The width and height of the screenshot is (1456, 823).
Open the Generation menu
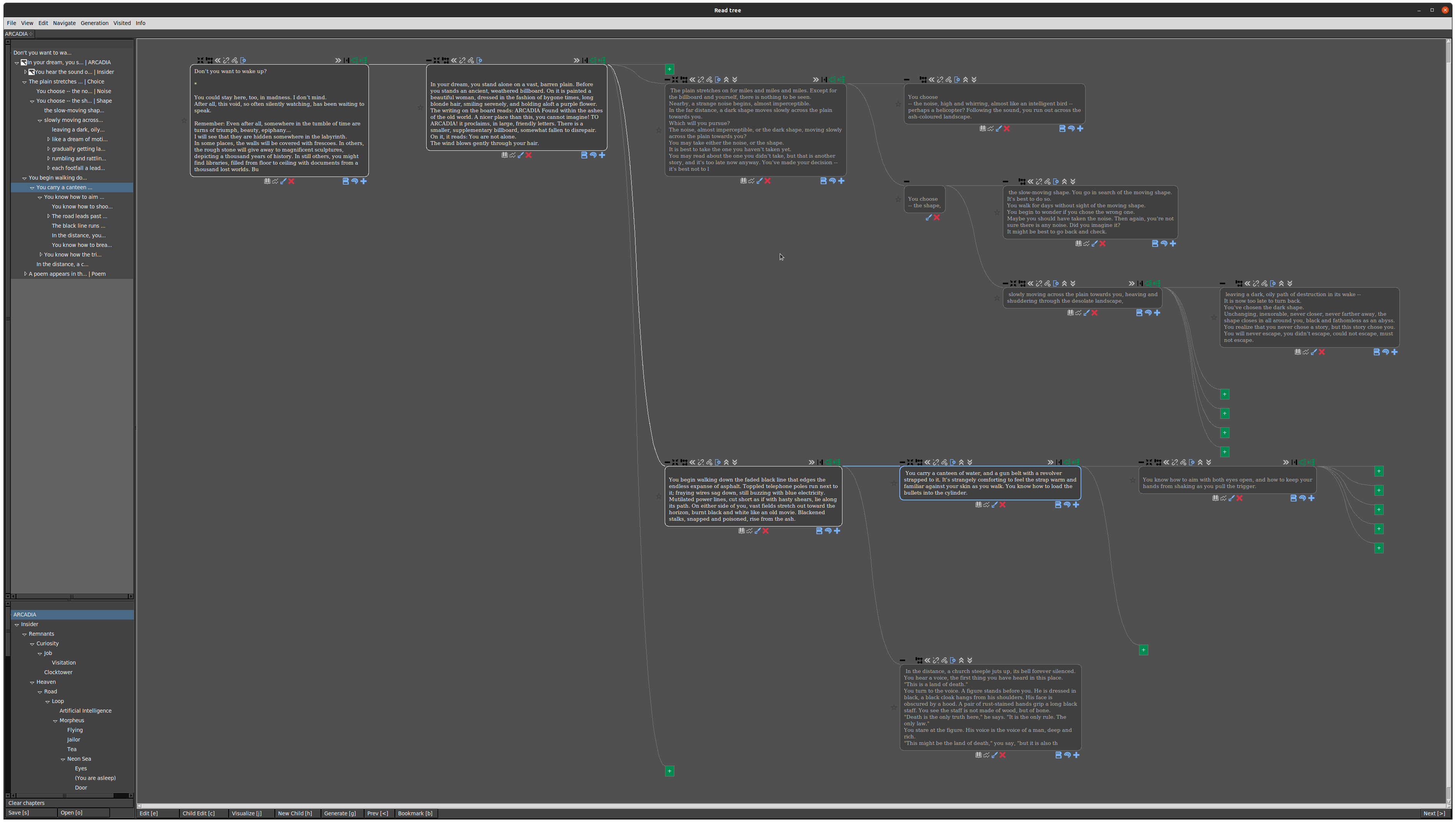click(x=94, y=23)
